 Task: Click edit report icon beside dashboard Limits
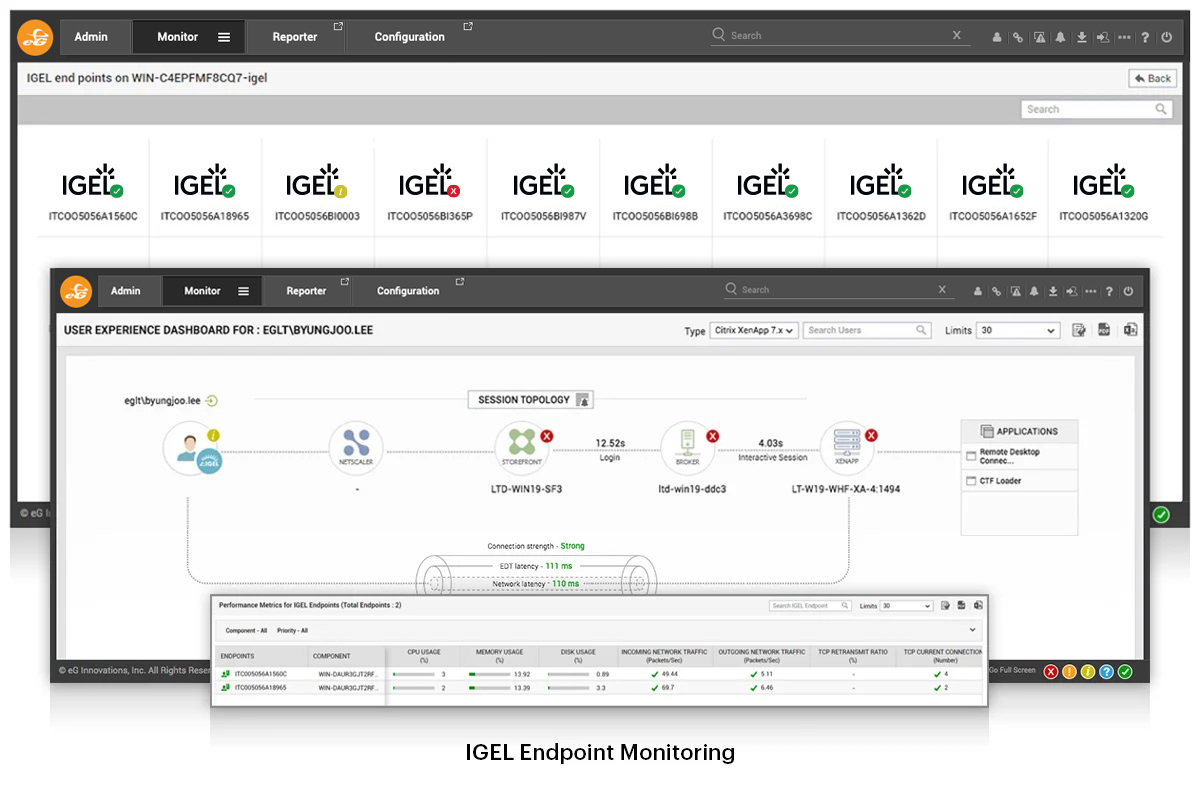point(1079,330)
